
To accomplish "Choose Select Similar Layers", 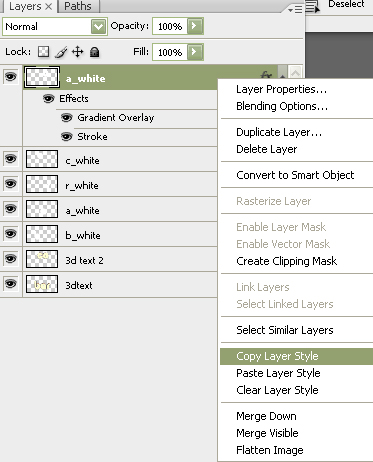I will [285, 330].
